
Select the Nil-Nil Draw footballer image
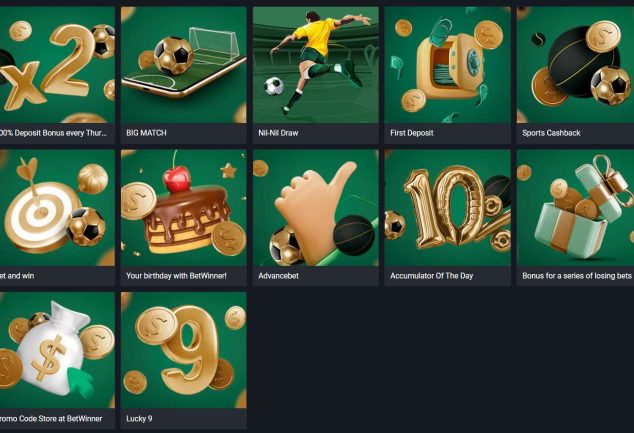click(x=316, y=65)
